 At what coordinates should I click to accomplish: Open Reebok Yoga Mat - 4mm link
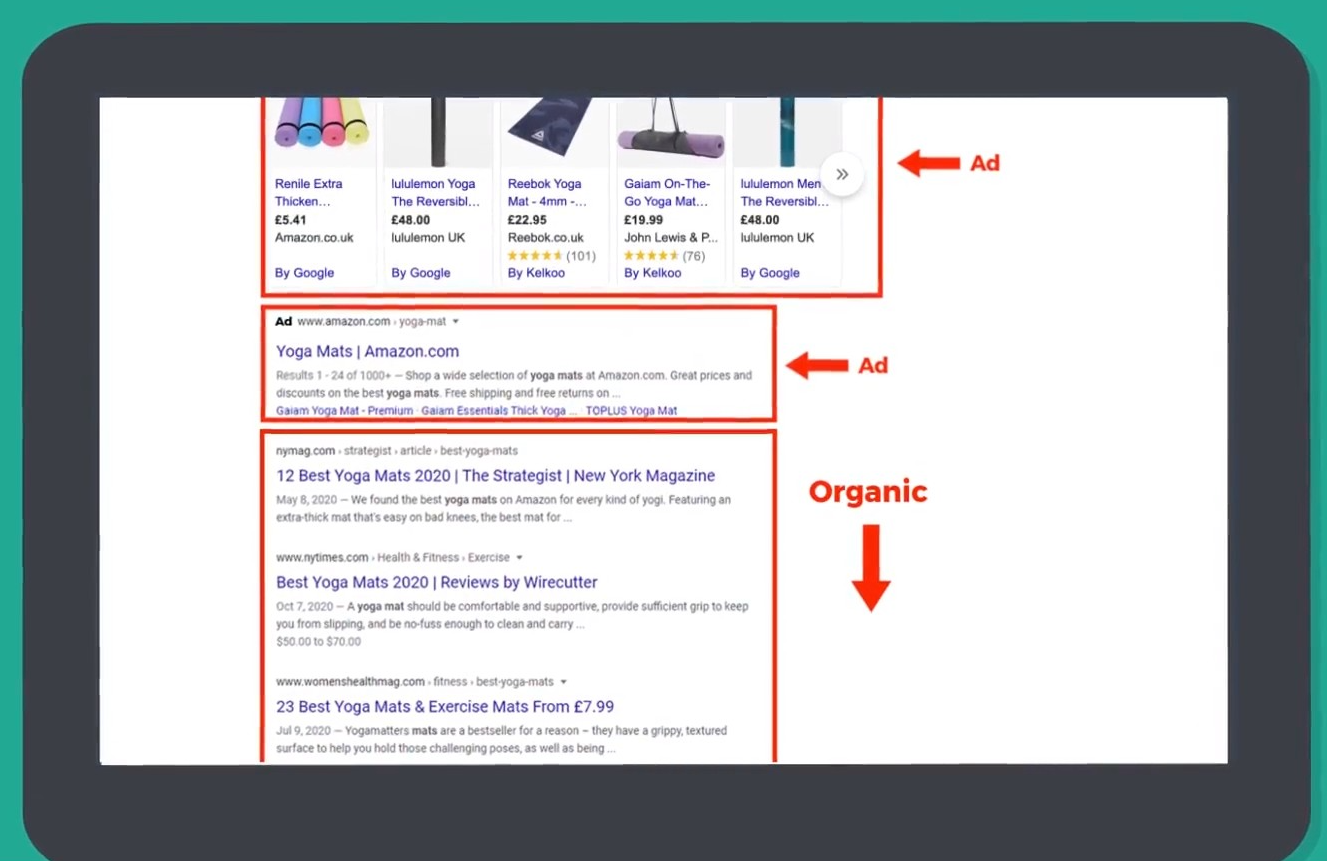point(547,193)
